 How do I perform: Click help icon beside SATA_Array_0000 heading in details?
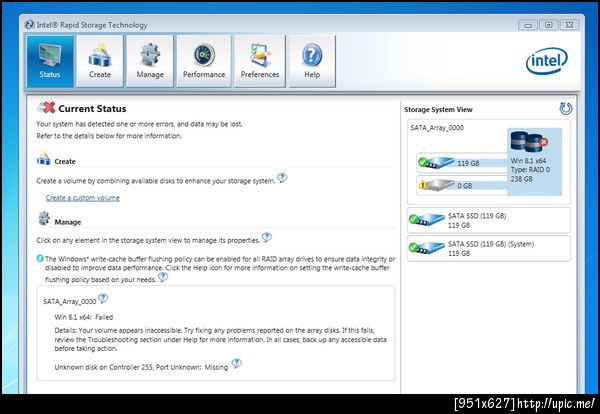pyautogui.click(x=103, y=298)
